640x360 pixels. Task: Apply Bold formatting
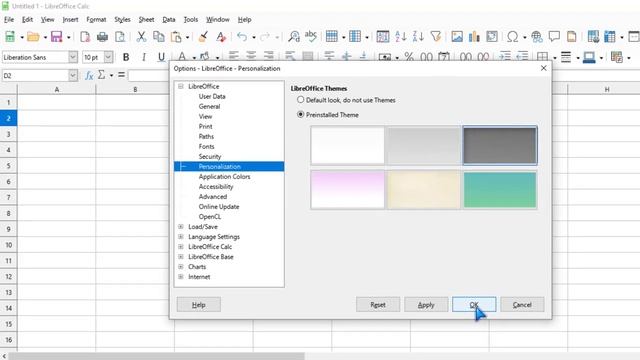(x=126, y=57)
